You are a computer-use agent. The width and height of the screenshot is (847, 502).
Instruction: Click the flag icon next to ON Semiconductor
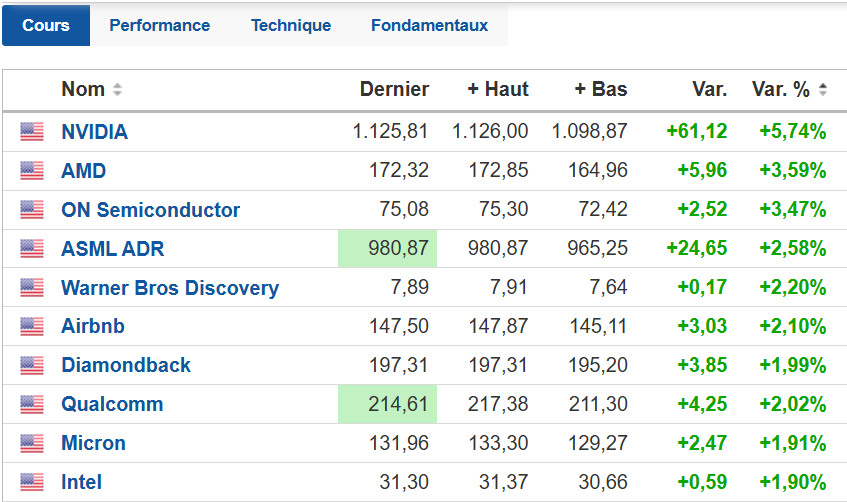coord(32,210)
